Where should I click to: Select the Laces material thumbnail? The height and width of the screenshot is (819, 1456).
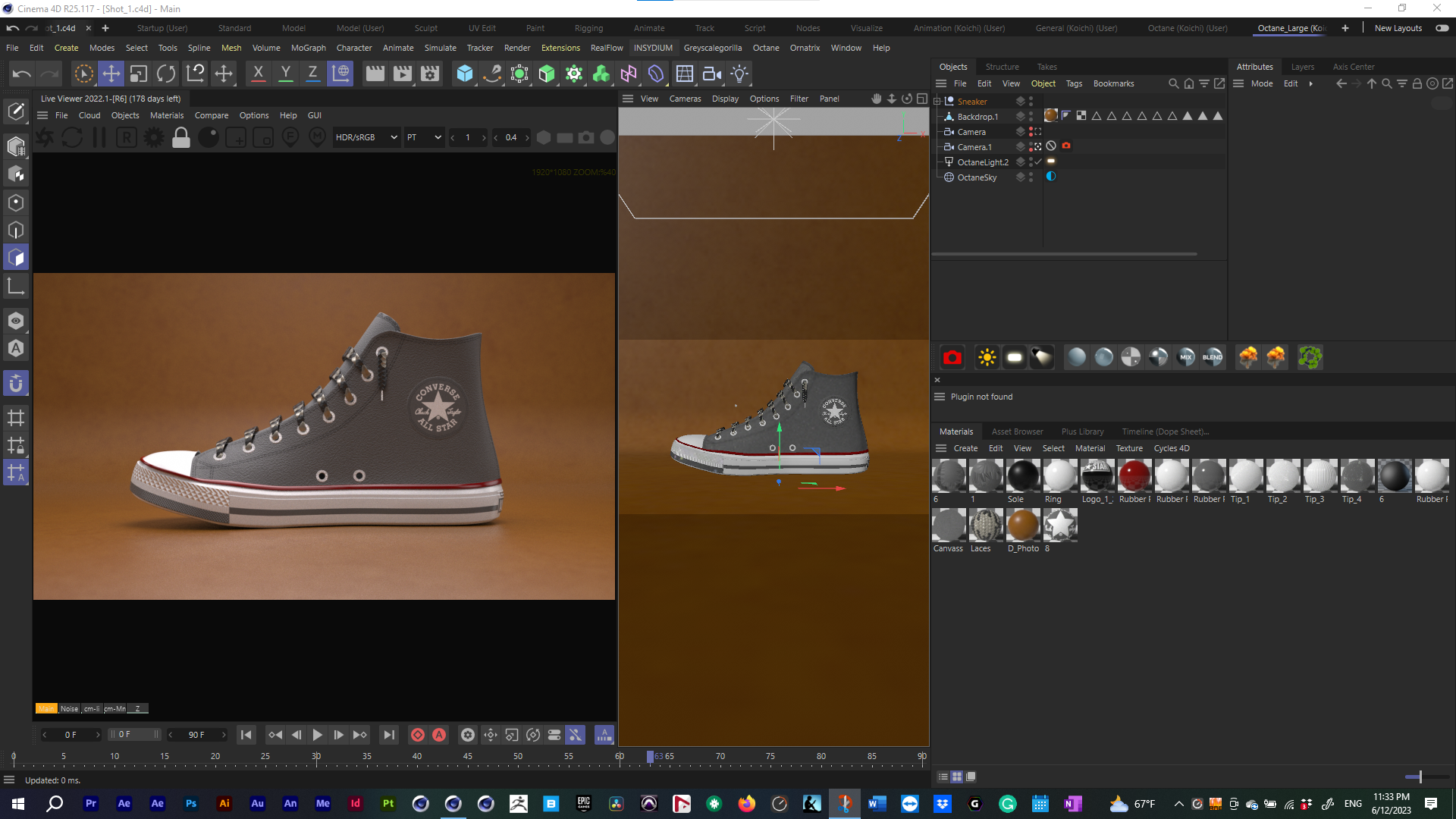[986, 526]
